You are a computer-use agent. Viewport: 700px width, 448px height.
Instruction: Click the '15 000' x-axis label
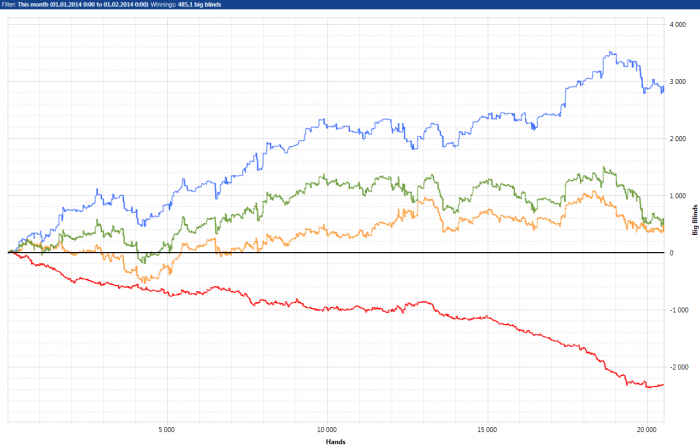pos(487,430)
